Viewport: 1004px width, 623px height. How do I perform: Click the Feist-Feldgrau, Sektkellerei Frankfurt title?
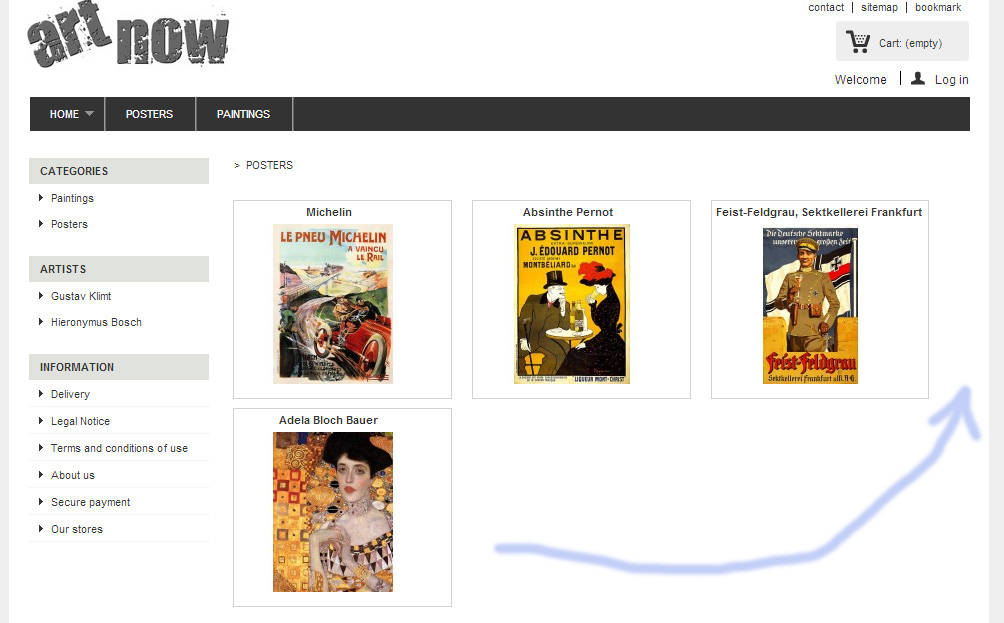pos(819,212)
